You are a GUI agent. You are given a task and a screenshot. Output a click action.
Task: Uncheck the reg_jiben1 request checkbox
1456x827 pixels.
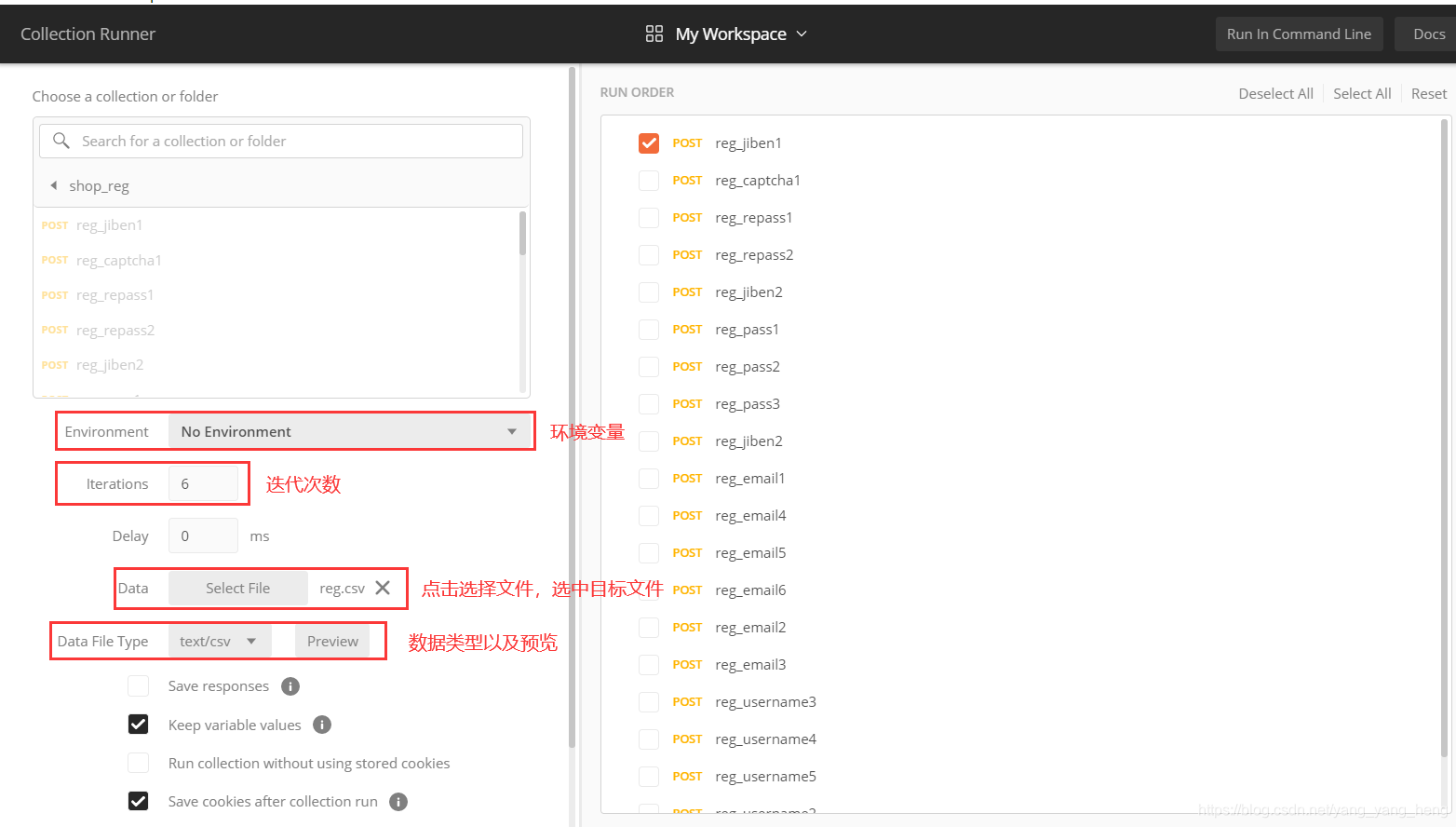648,142
